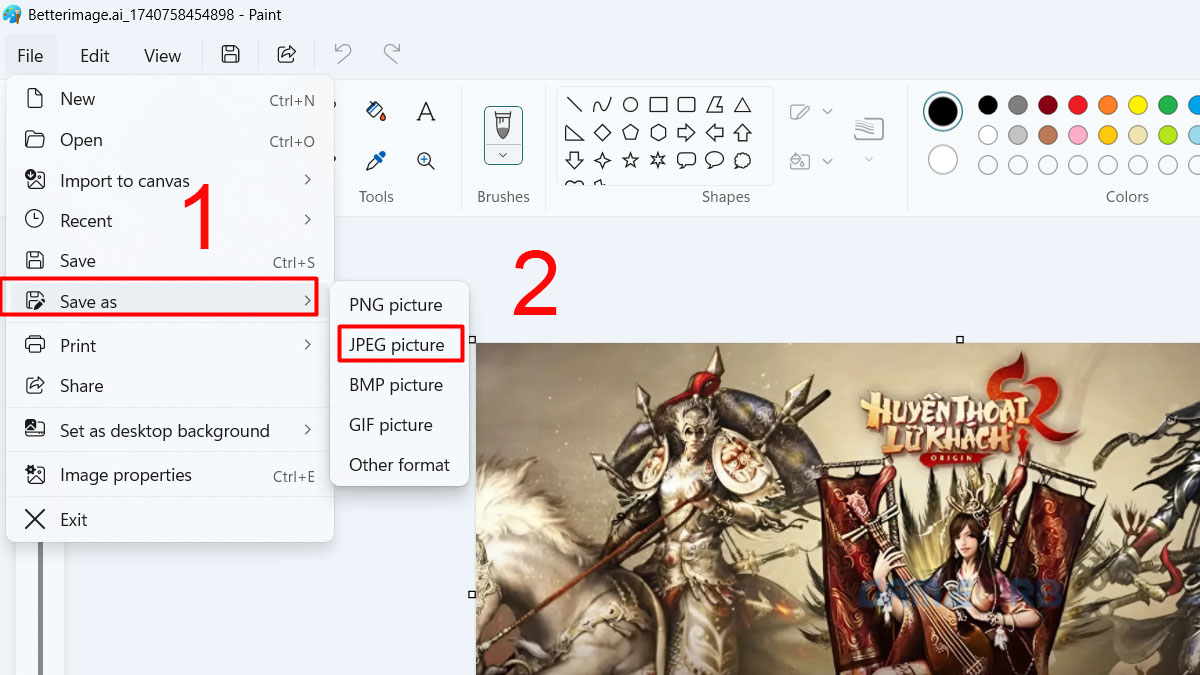Select the Magnifier zoom tool
Screen dimensions: 1200x675
tap(426, 160)
